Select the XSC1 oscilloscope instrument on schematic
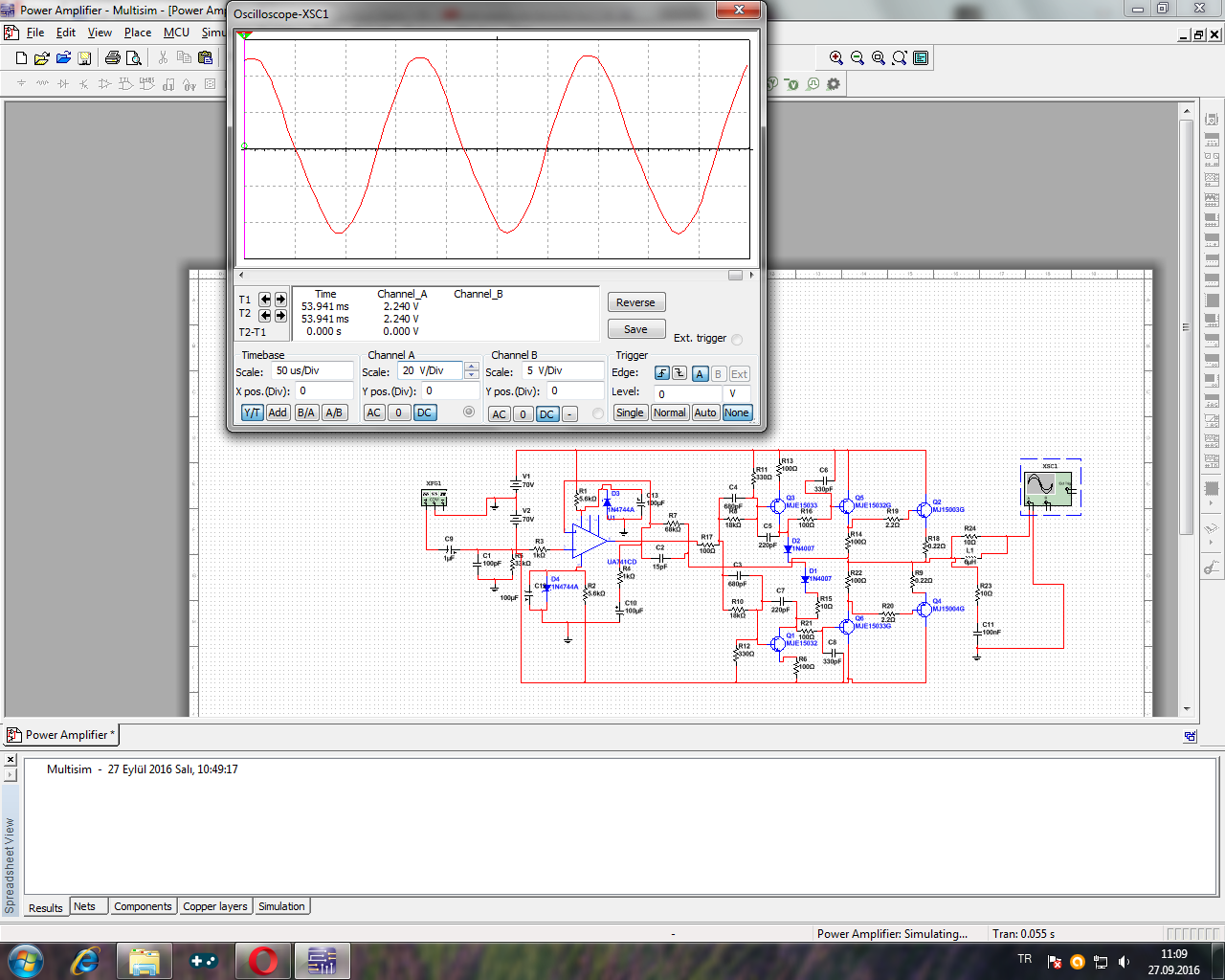 (1050, 487)
